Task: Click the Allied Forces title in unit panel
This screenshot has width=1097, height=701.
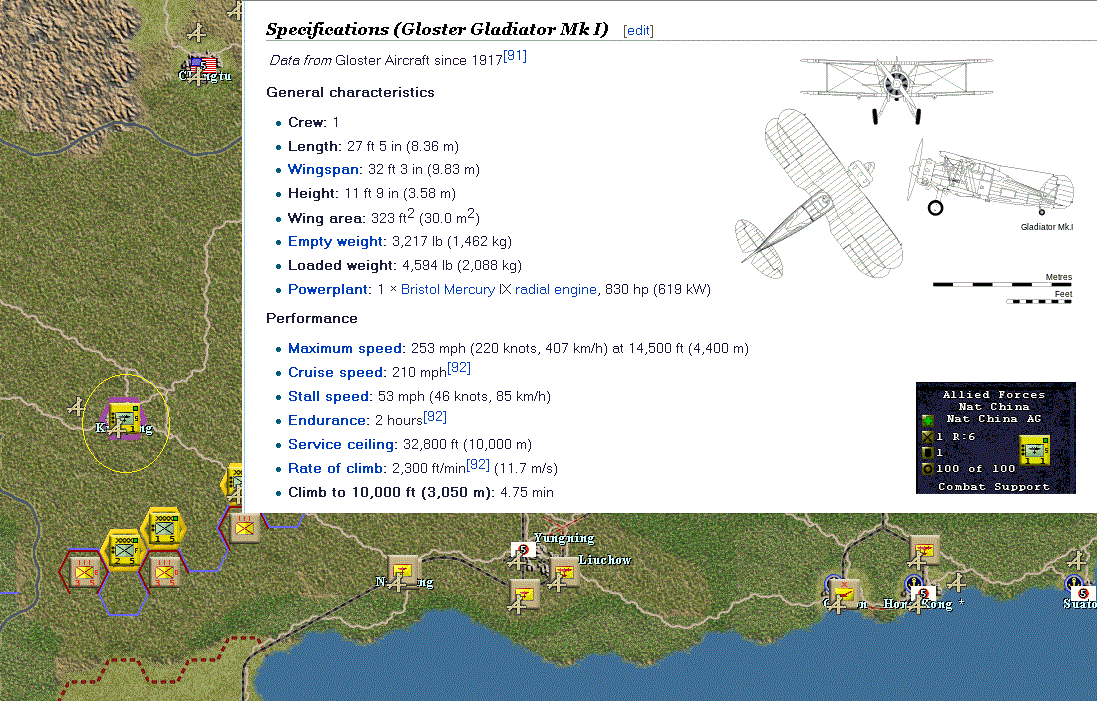Action: click(x=993, y=395)
